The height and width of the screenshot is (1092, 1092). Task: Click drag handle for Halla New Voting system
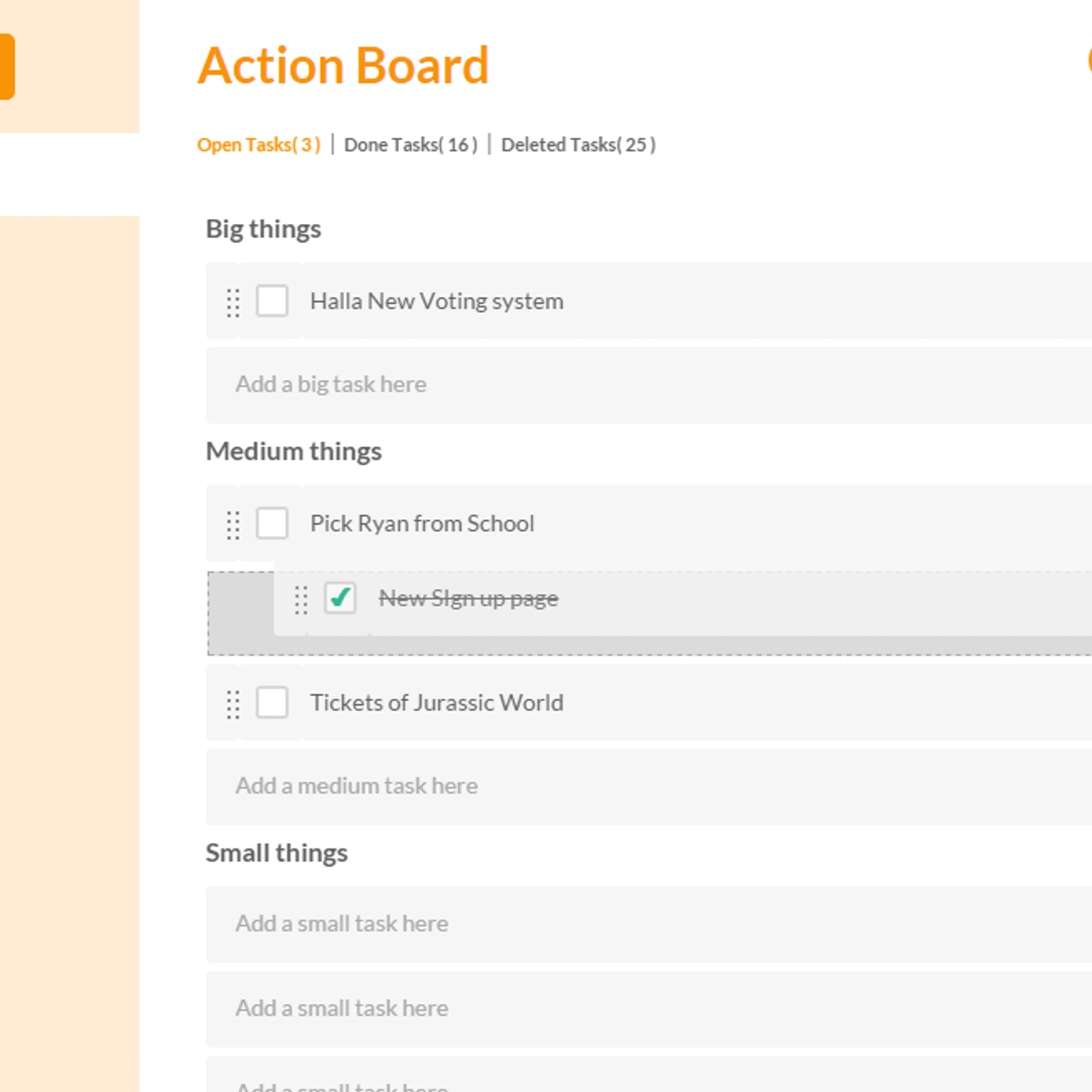click(x=233, y=302)
